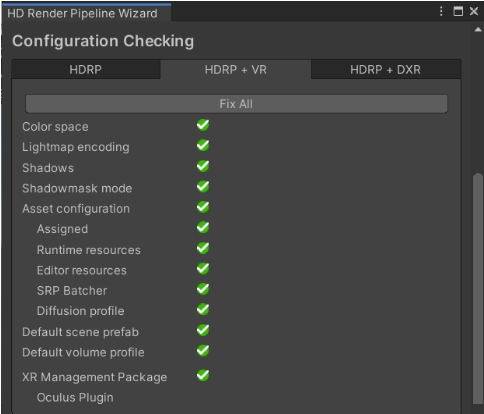The width and height of the screenshot is (484, 414).
Task: Select the HDRP + VR tab
Action: (x=236, y=70)
